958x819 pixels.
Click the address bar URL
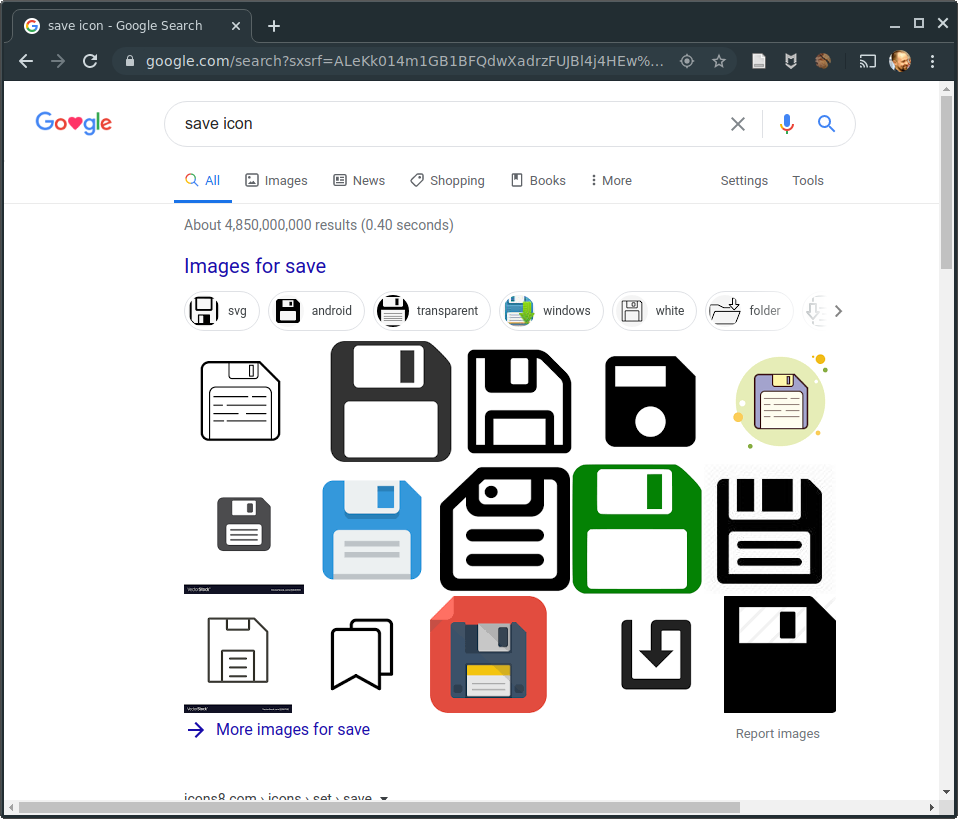(x=404, y=61)
